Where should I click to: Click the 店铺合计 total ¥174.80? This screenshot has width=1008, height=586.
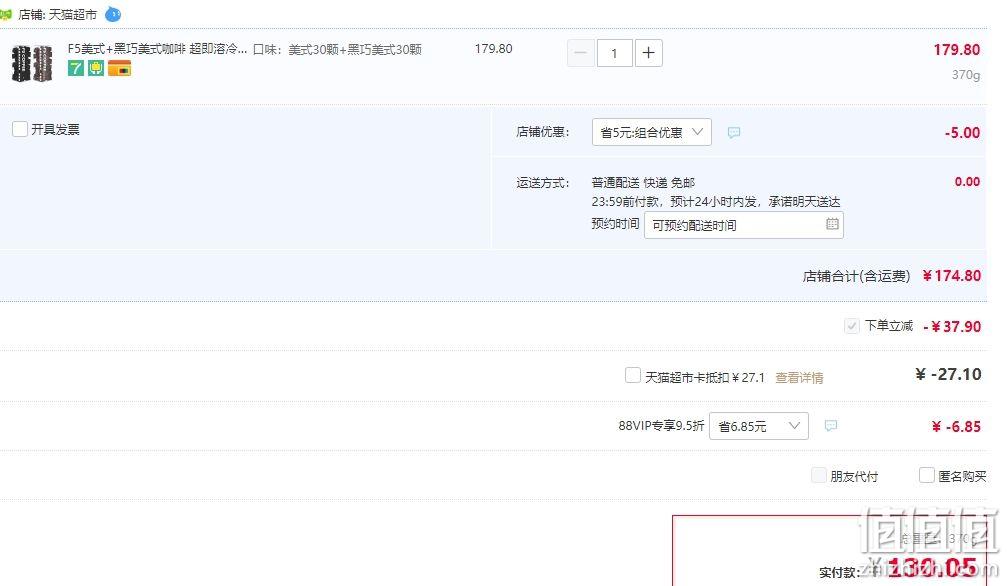[x=951, y=276]
